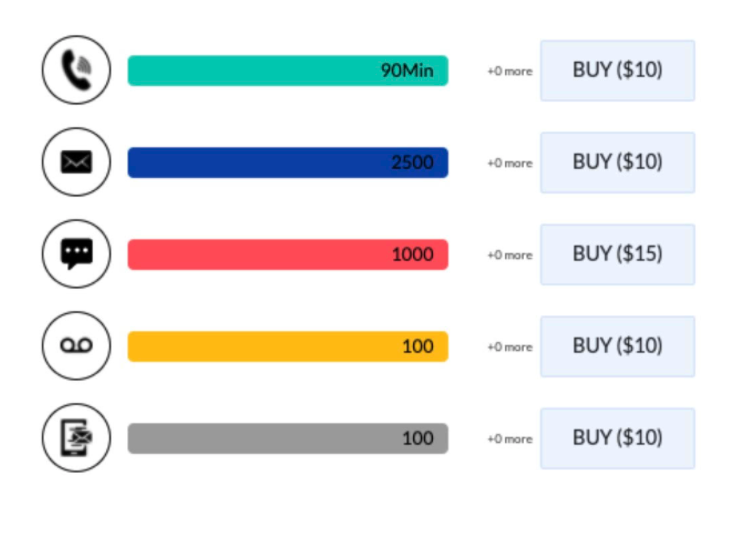The height and width of the screenshot is (560, 749).
Task: Click the yellow 100 usage bar
Action: 288,346
